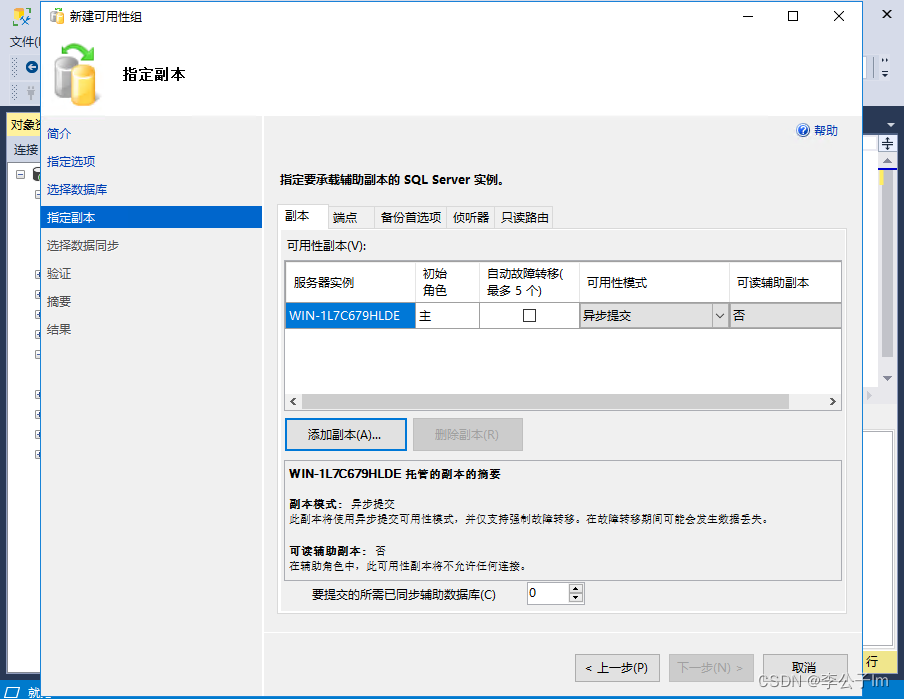Screen dimensions: 904x699
Task: Click the 取消 button
Action: click(x=805, y=667)
